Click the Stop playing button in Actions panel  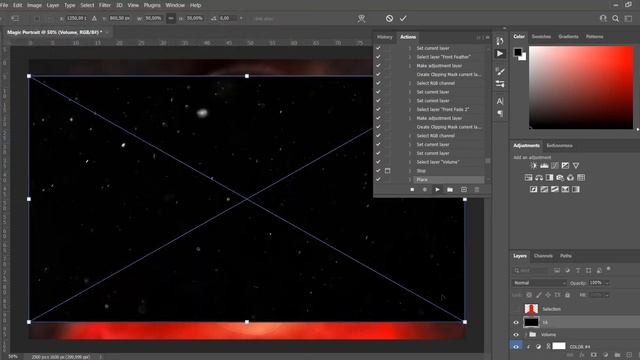412,190
